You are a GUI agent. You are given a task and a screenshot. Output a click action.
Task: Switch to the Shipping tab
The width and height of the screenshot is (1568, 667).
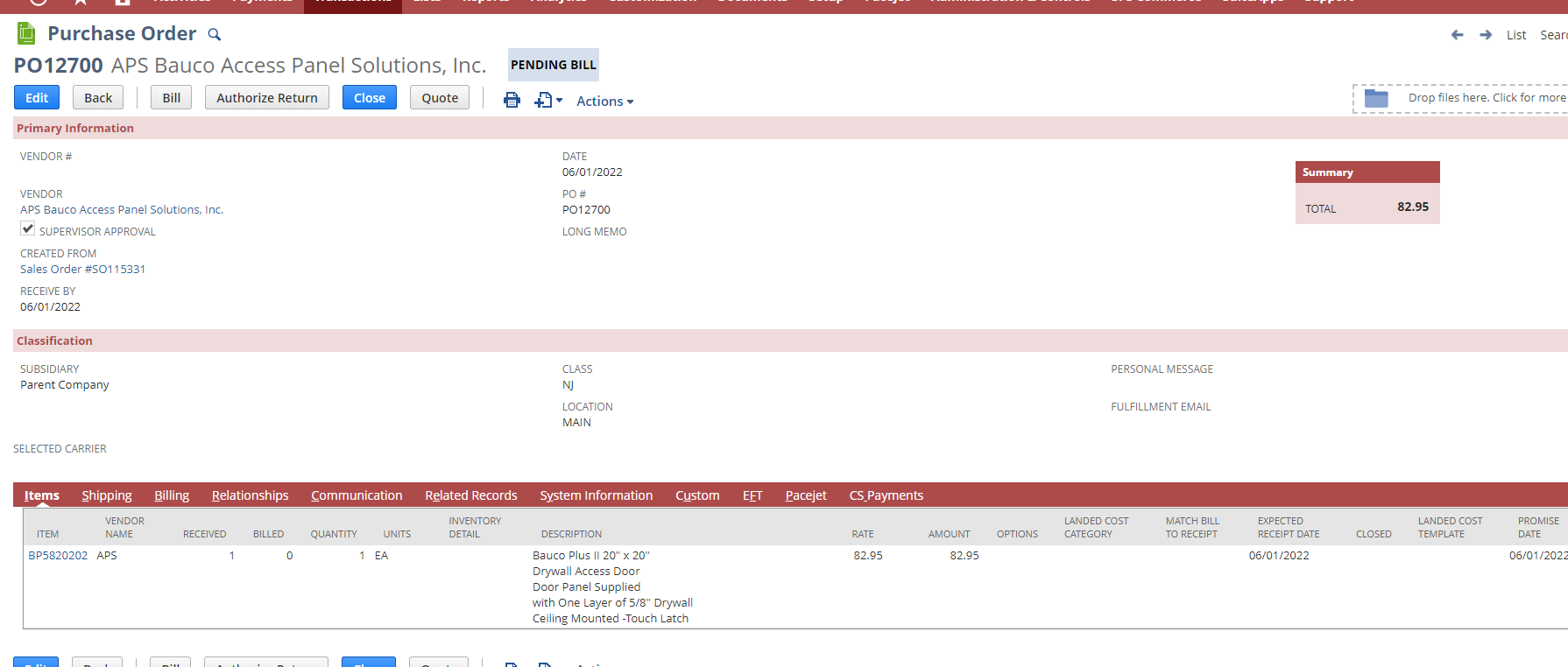(x=107, y=495)
